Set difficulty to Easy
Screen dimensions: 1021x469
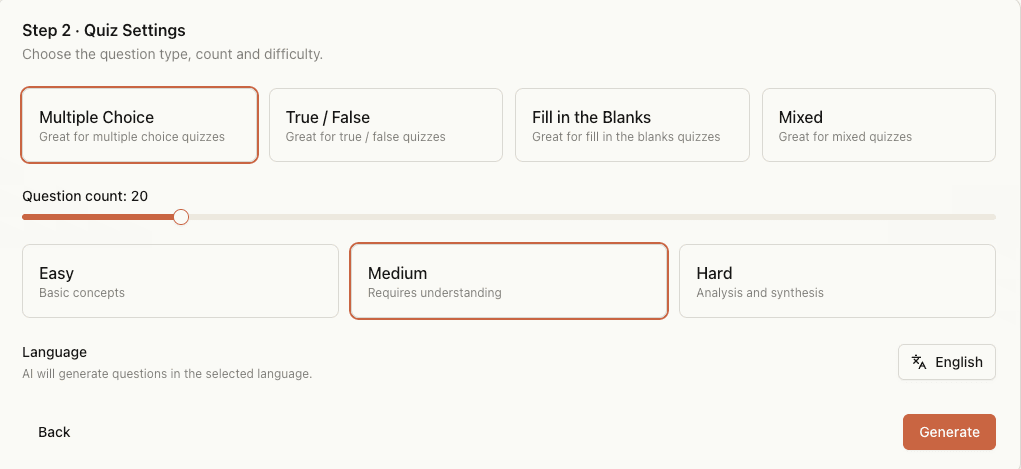coord(180,281)
